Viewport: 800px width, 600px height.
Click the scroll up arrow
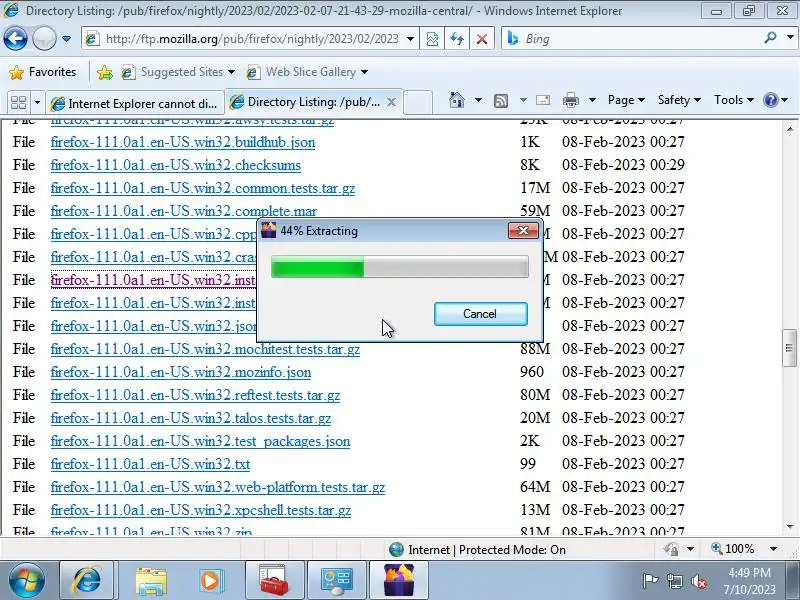click(790, 129)
